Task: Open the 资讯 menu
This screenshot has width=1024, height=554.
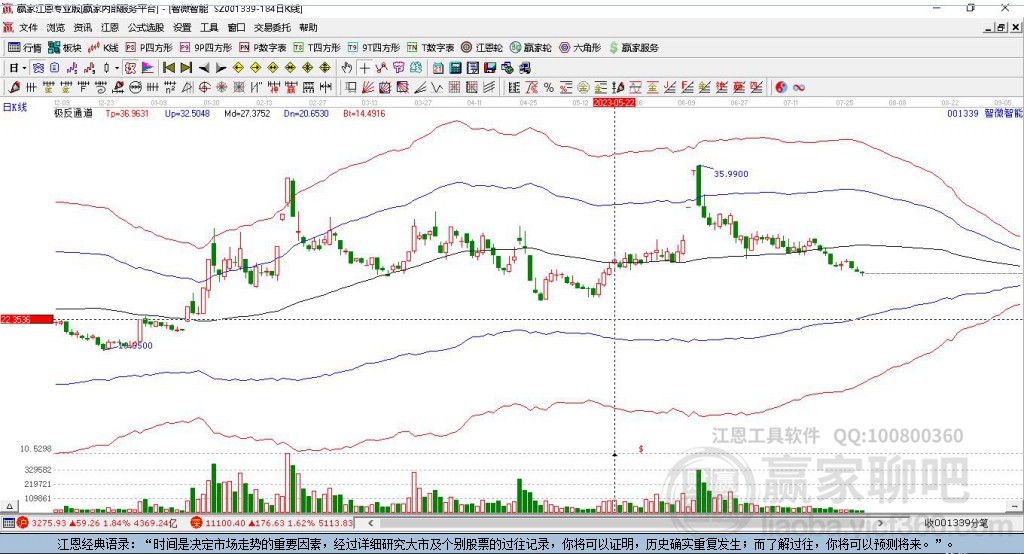Action: pos(83,27)
